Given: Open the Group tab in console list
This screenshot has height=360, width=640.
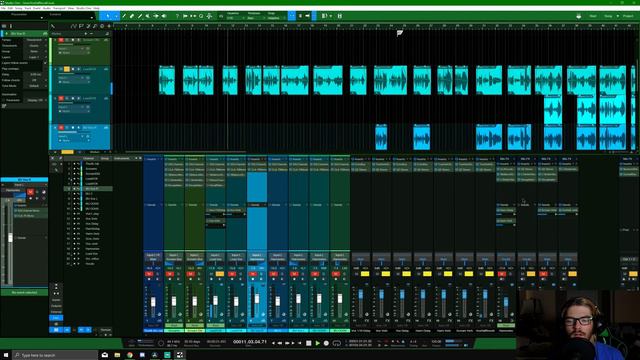Looking at the screenshot, I should pyautogui.click(x=105, y=158).
